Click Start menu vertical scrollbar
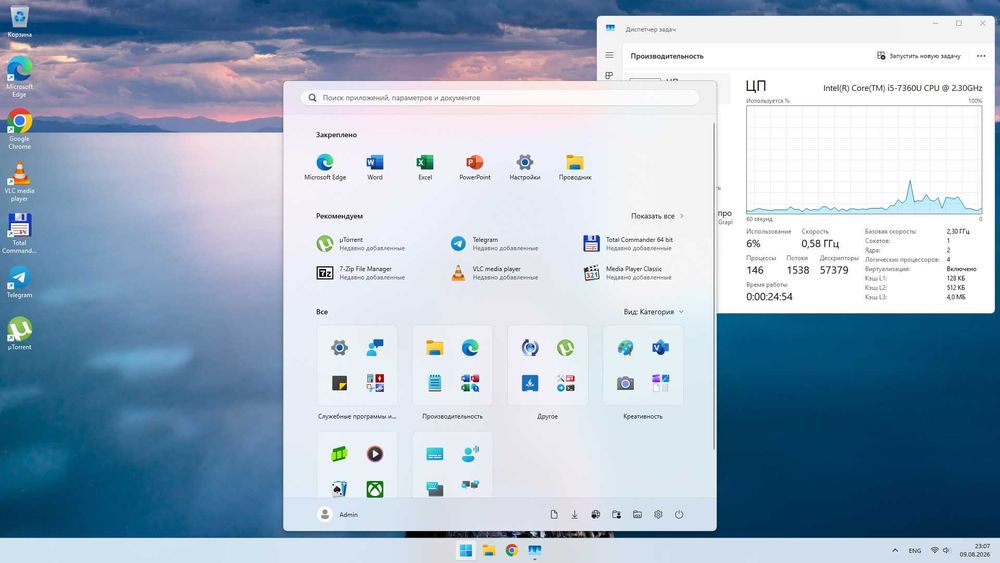Image resolution: width=1000 pixels, height=563 pixels. coord(713,287)
